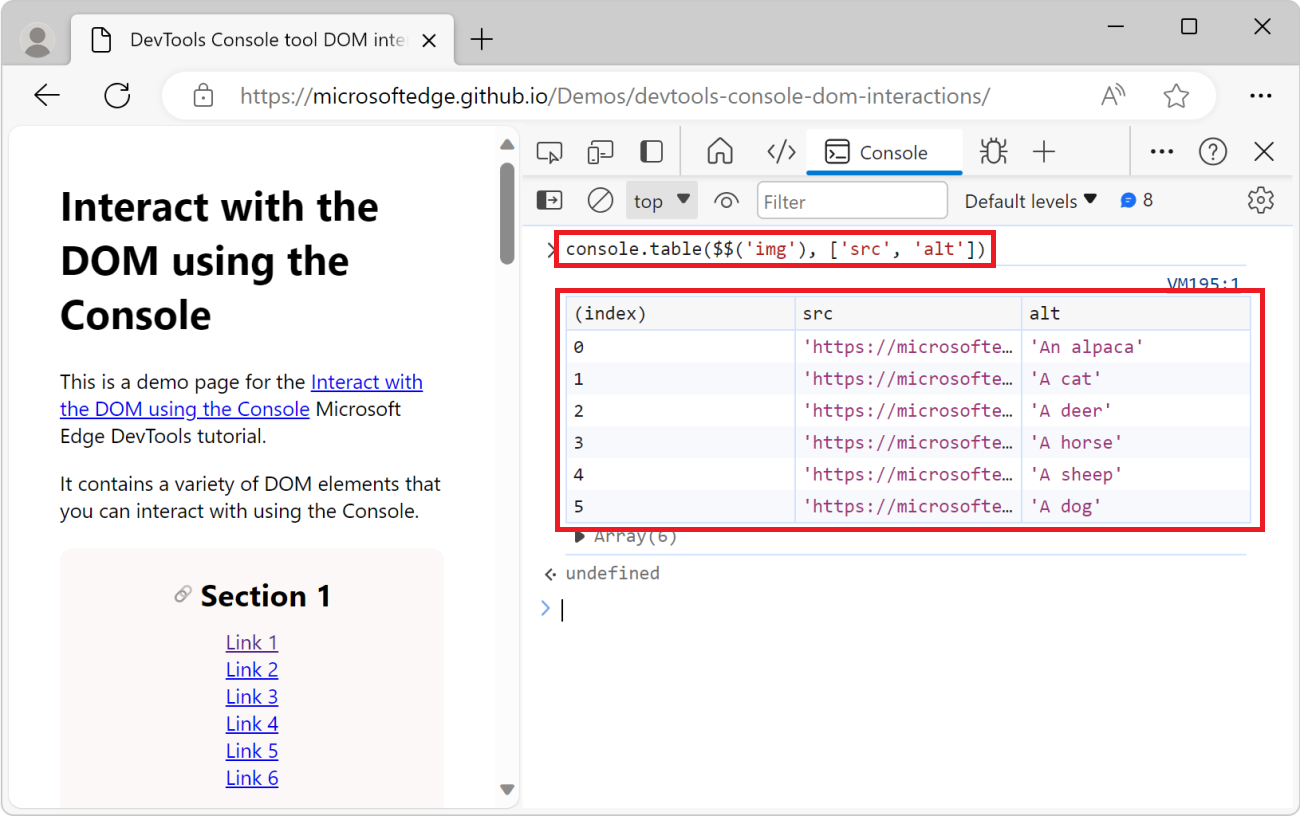The height and width of the screenshot is (816, 1300).
Task: Open More tools menu with ellipsis
Action: coord(1161,151)
